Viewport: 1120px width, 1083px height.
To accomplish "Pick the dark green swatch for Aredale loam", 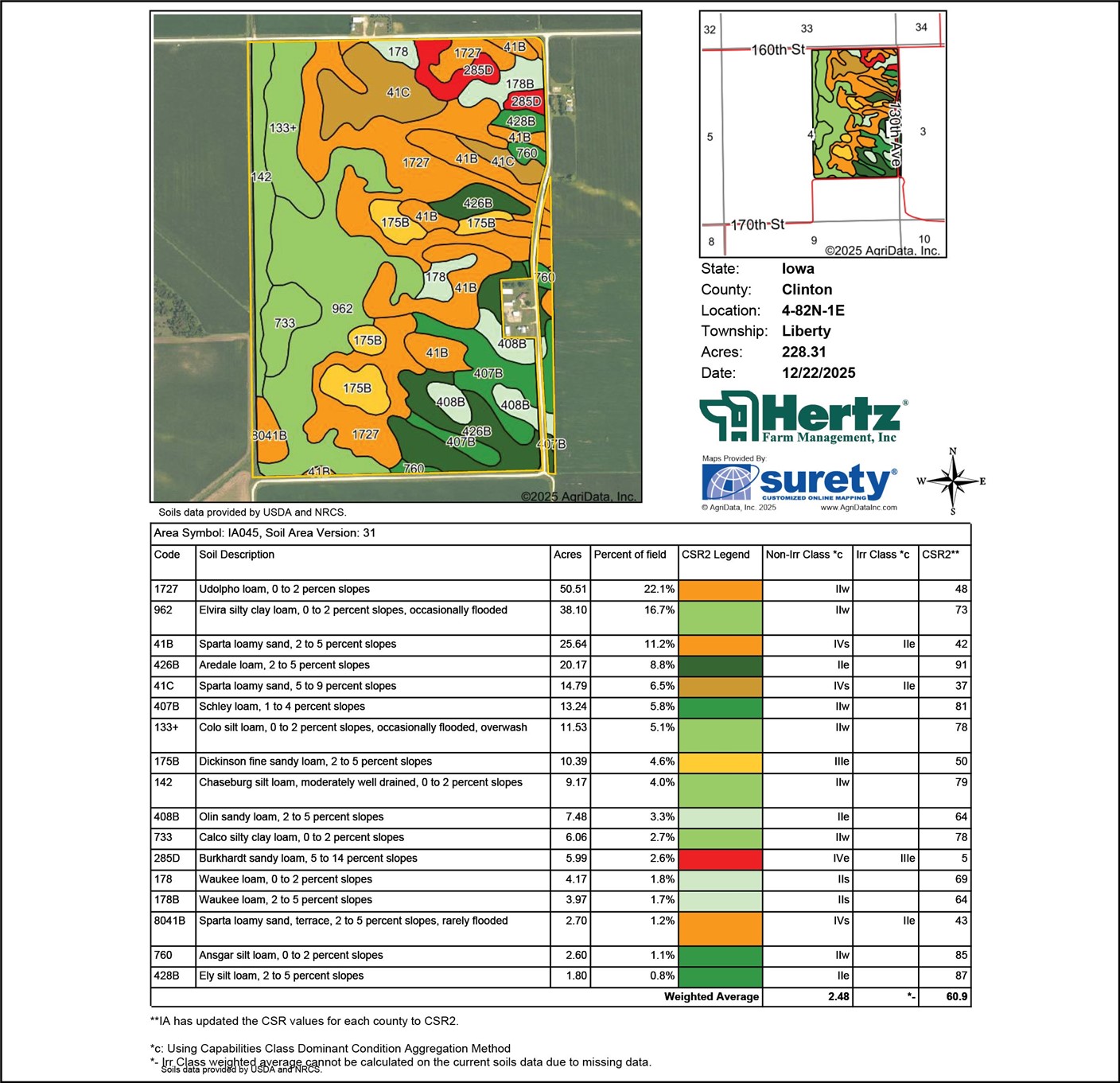I will [721, 665].
